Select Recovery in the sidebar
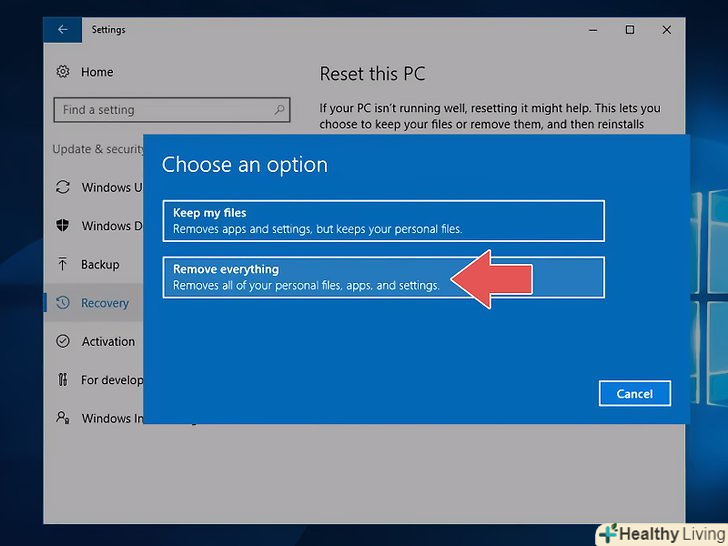Viewport: 728px width, 546px height. tap(105, 303)
